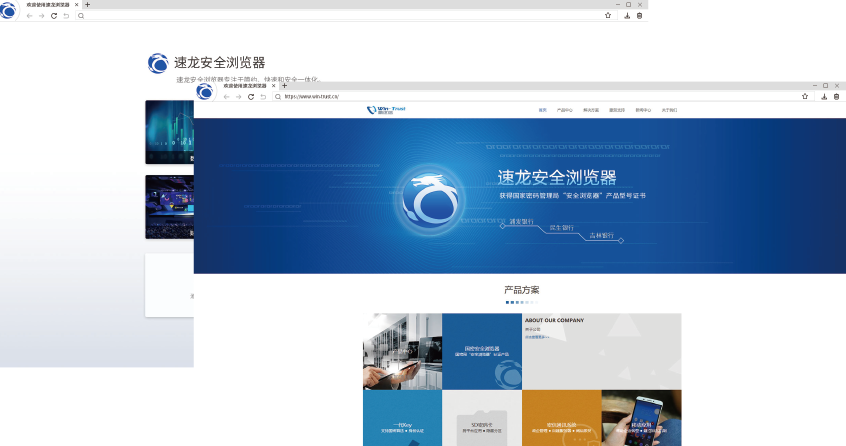Close the tab in the rear browser window
This screenshot has width=846, height=446.
[x=77, y=4]
